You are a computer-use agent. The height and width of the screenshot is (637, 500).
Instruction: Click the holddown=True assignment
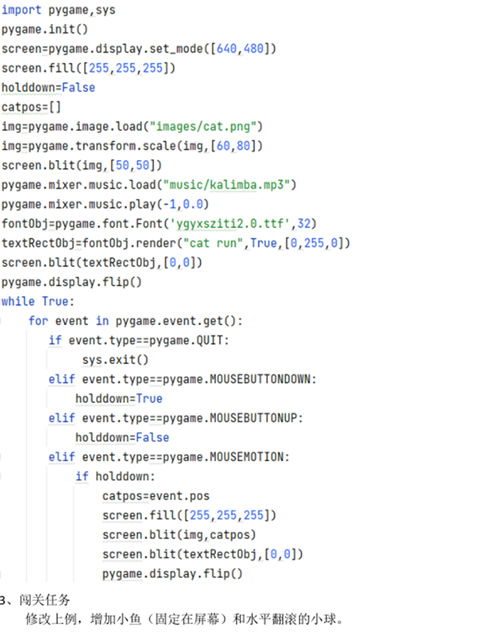[x=119, y=399]
